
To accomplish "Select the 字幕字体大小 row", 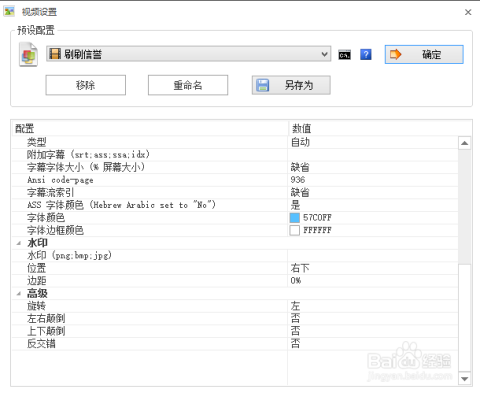I will 235,167.
